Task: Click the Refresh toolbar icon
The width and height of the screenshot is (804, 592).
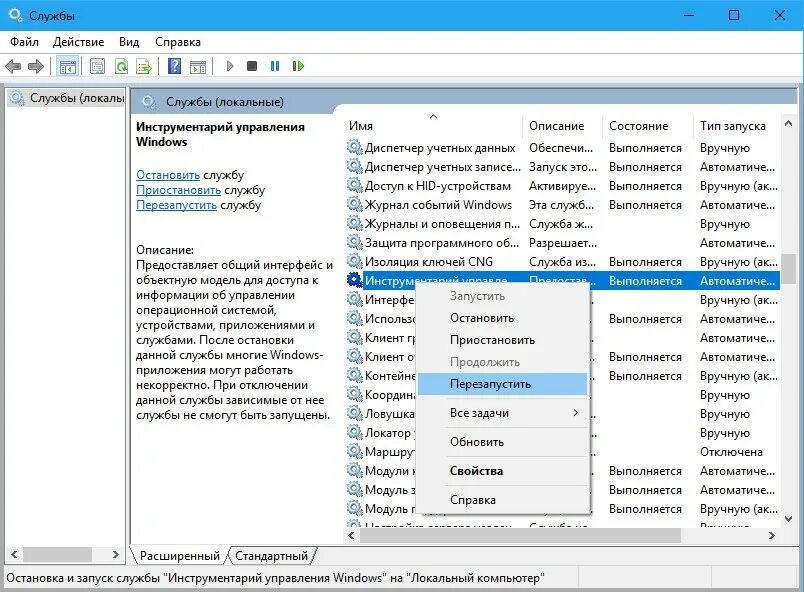Action: click(122, 66)
